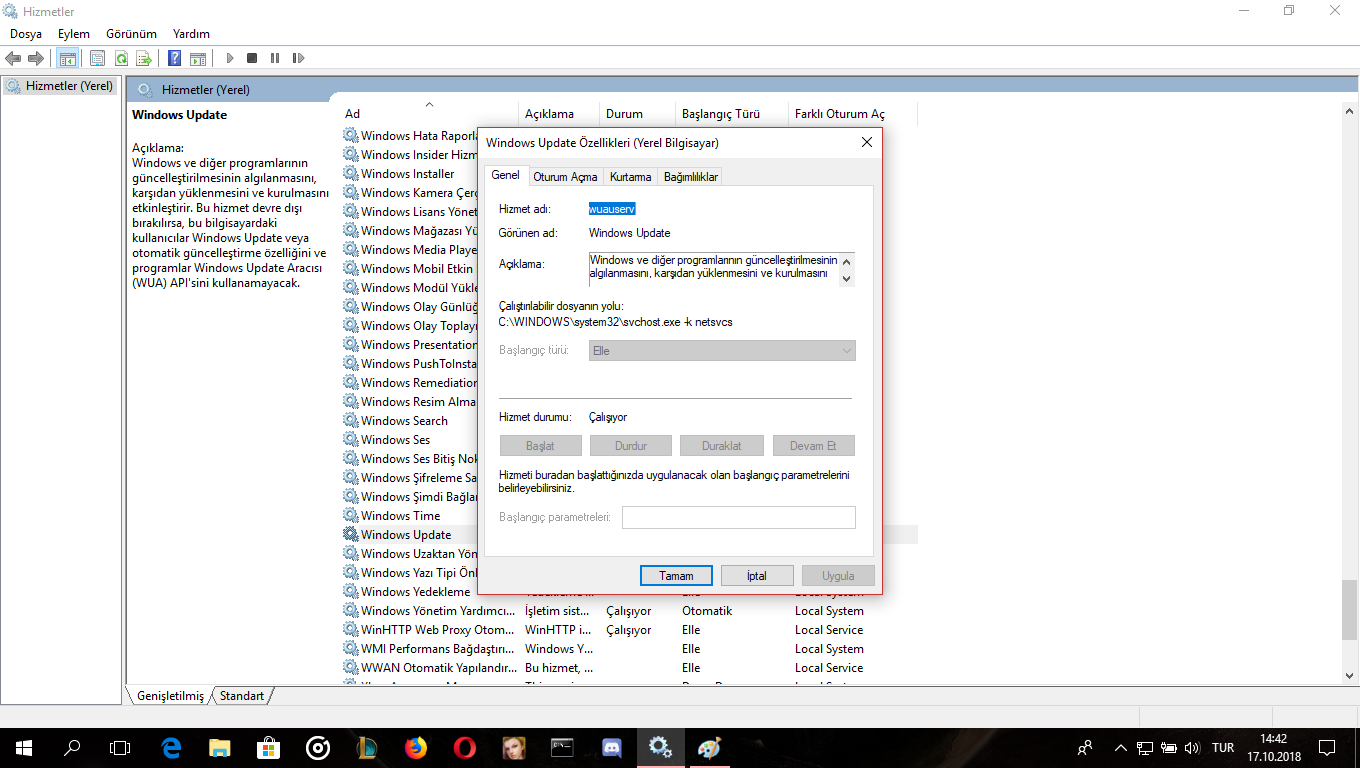Click the gear icon beside Windows Time

[351, 515]
